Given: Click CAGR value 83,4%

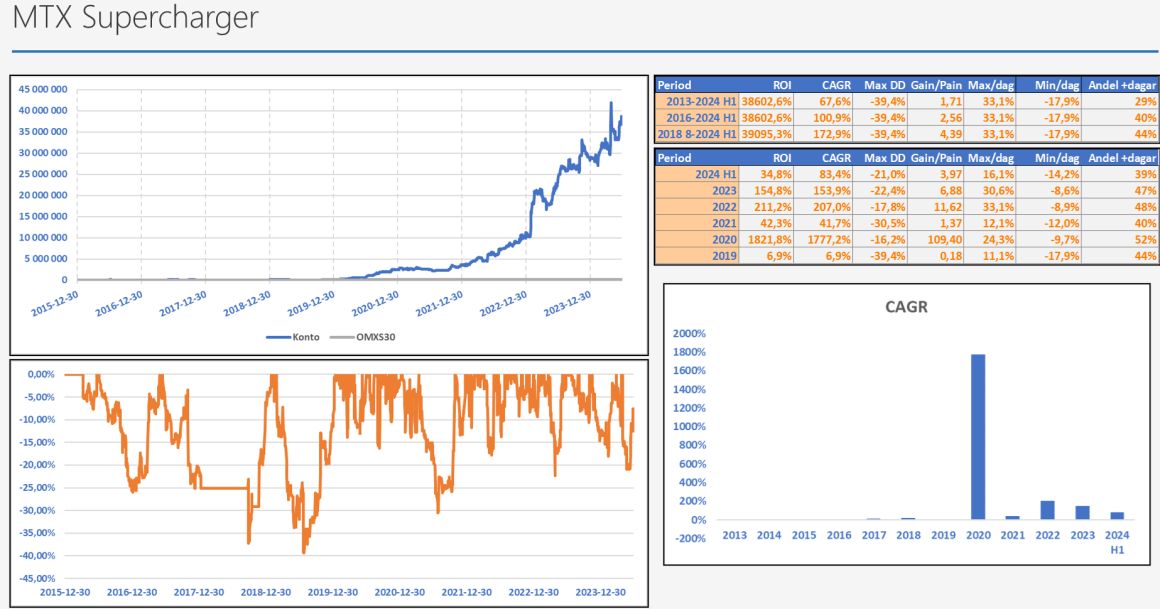Looking at the screenshot, I should 835,174.
